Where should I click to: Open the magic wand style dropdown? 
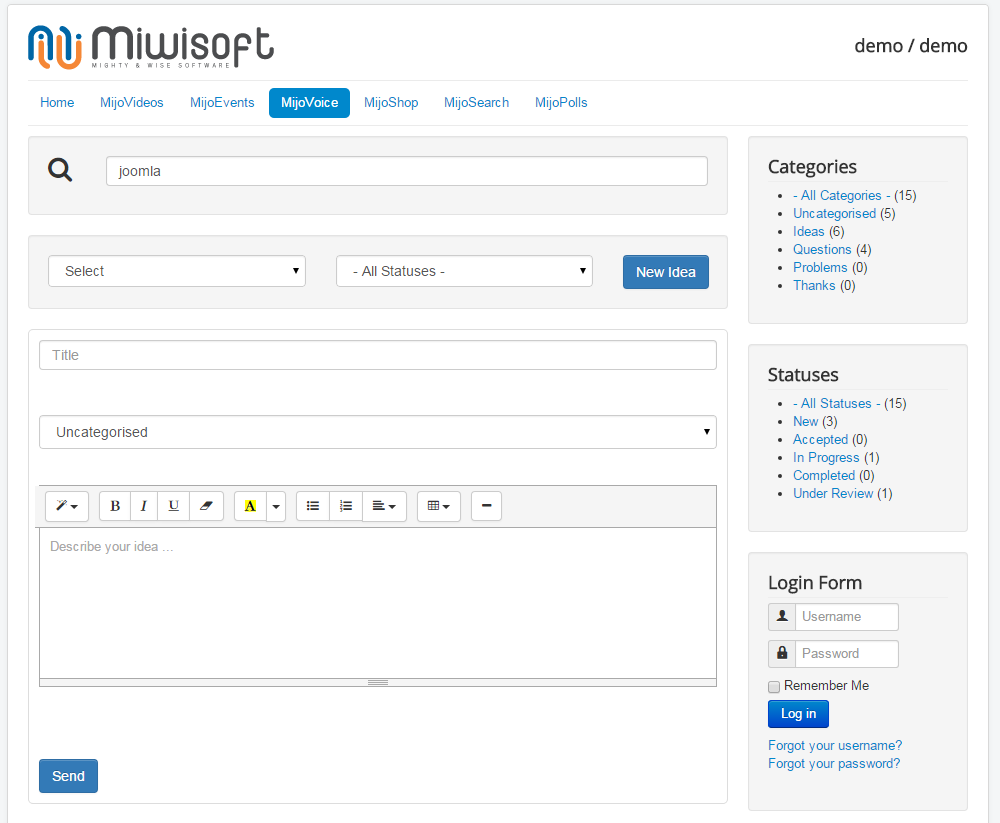coord(67,506)
